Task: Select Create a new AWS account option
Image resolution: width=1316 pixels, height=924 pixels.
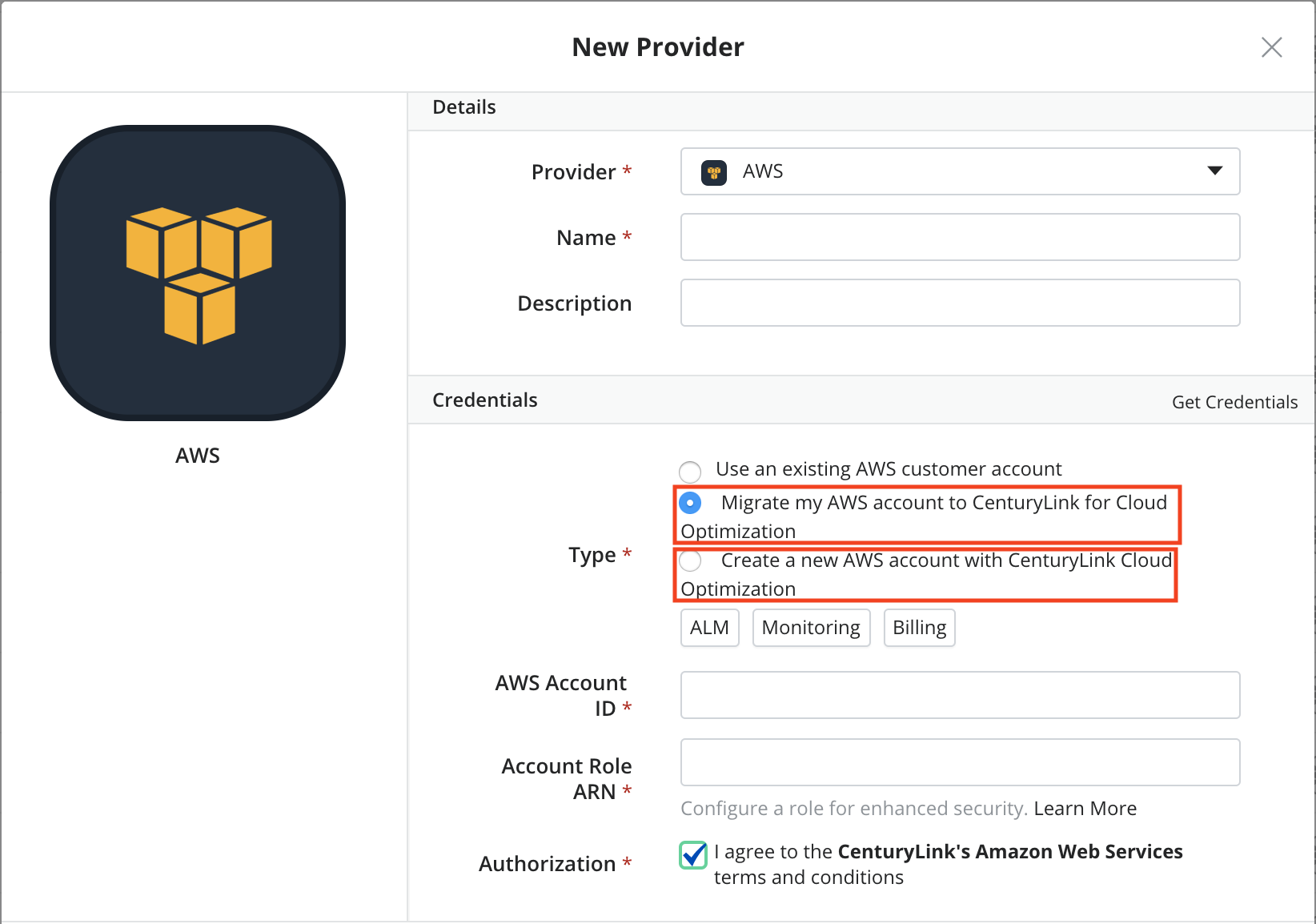Action: (690, 560)
